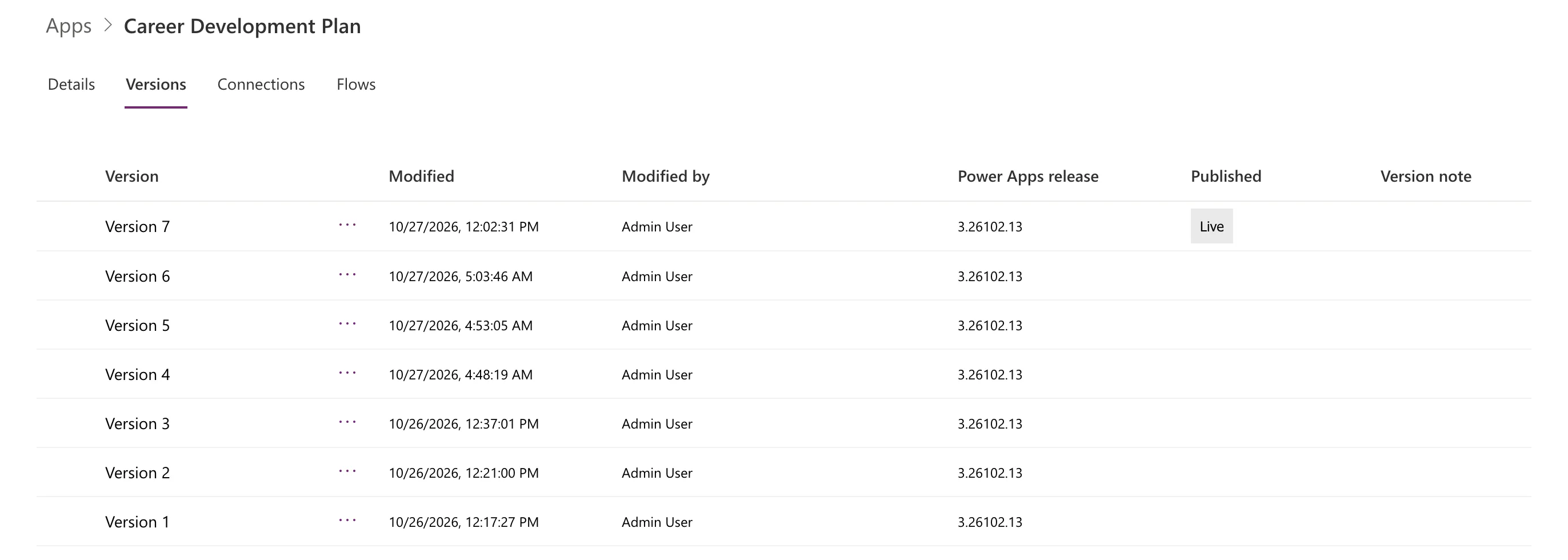The height and width of the screenshot is (560, 1568).
Task: Click the Version column header
Action: coord(131,177)
